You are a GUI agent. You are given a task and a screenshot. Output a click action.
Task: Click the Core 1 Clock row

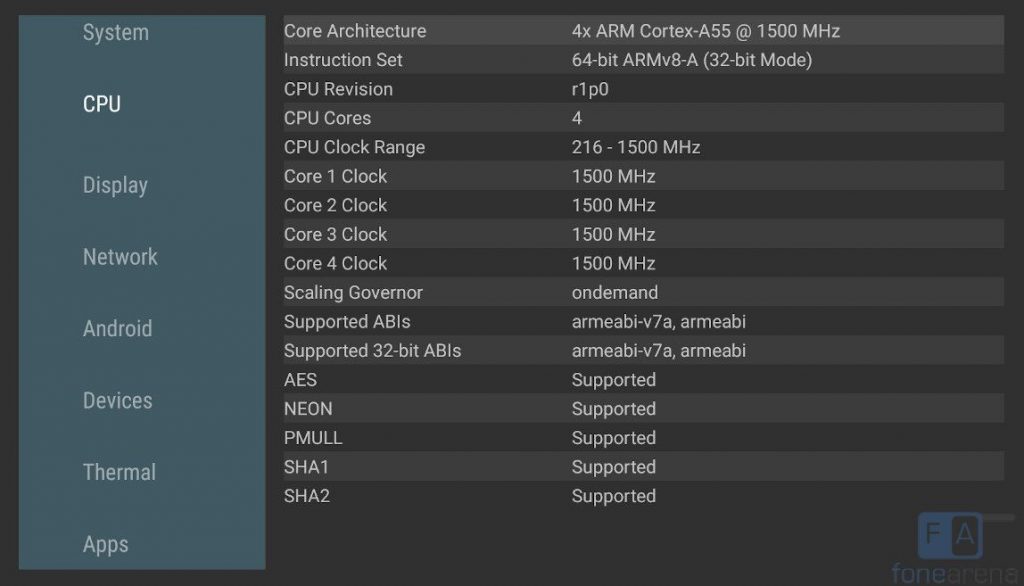(643, 176)
